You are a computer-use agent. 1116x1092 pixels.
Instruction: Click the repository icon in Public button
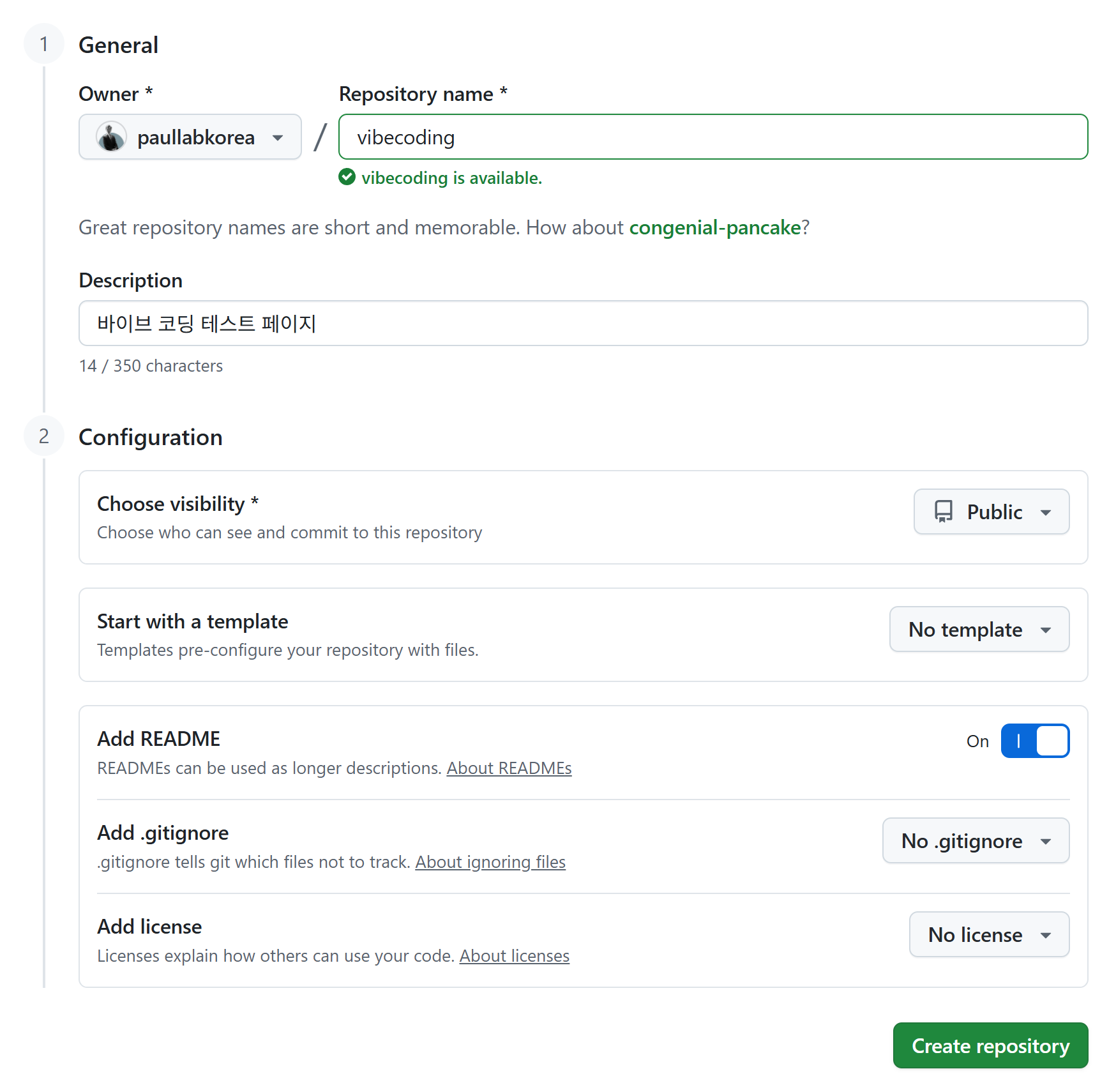pyautogui.click(x=943, y=512)
